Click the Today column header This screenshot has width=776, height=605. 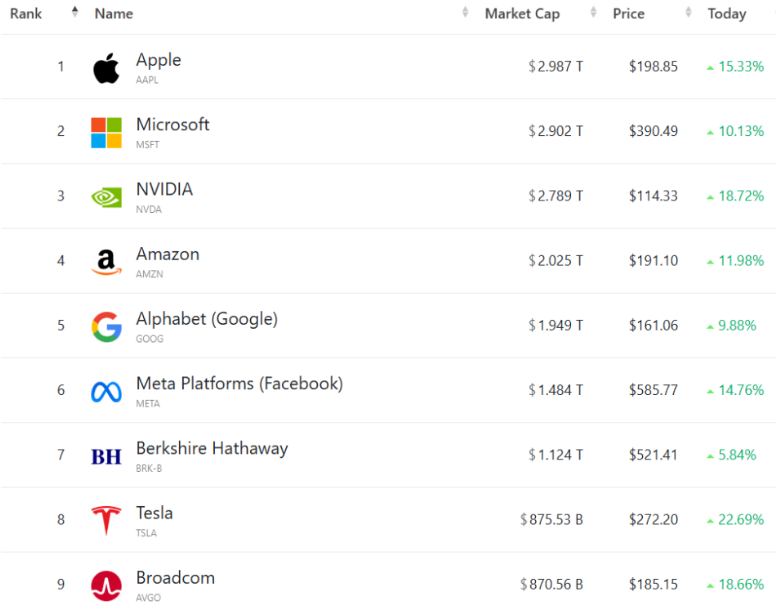coord(727,14)
